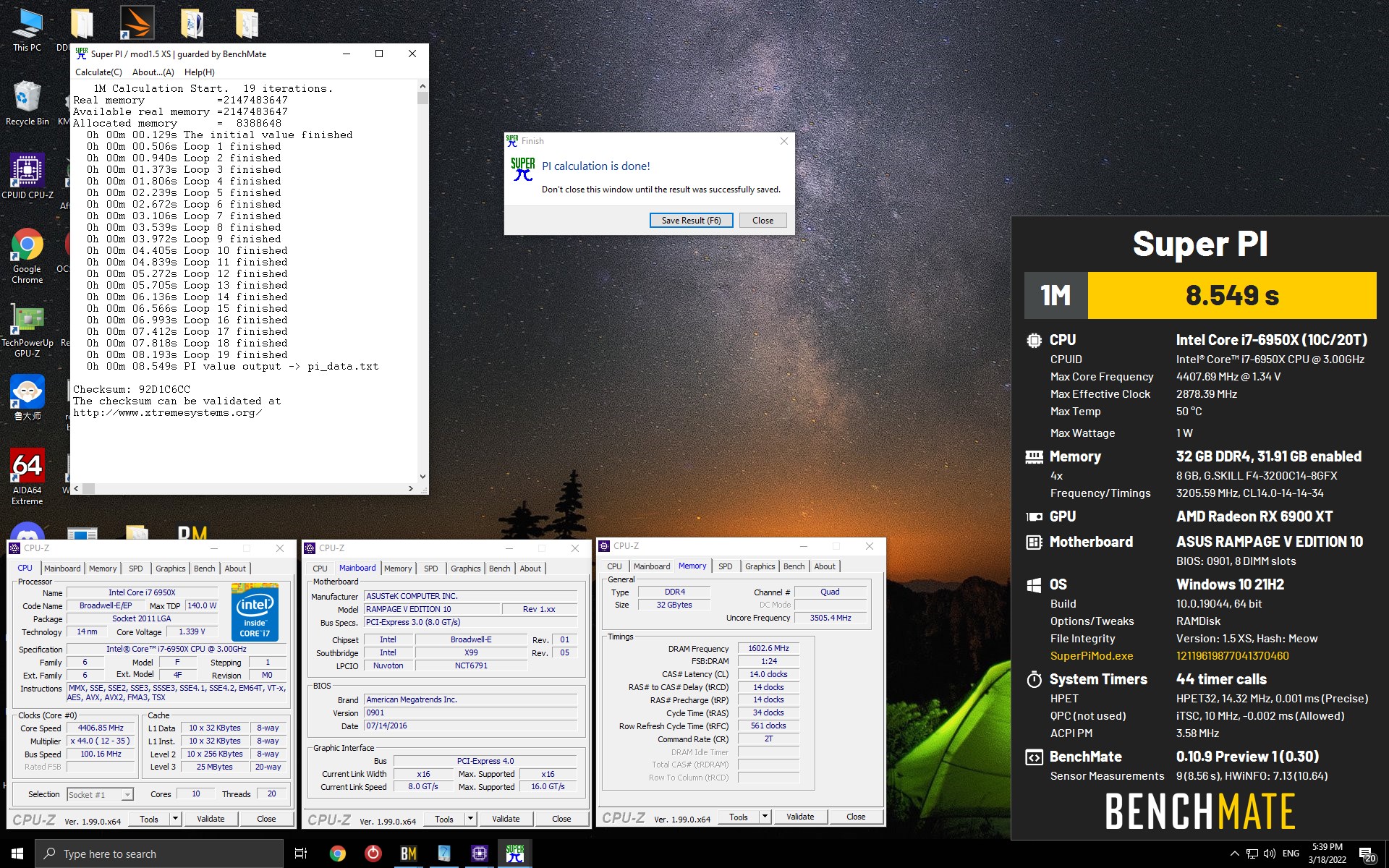Launch TechPowerUp GPU-Z desktop shortcut
Screen dimensions: 1389x868
click(x=27, y=329)
